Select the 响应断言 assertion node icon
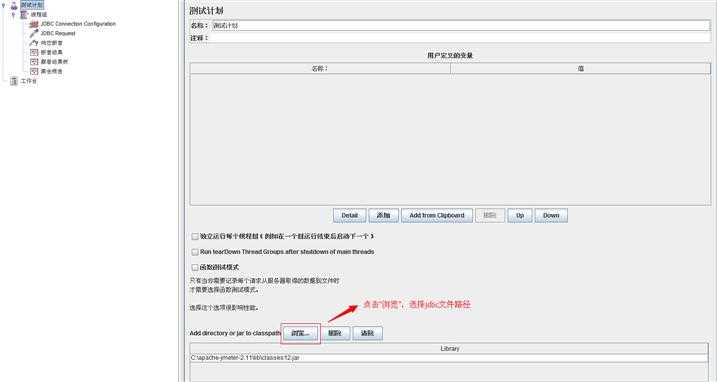Viewport: 717px width, 382px height. (x=34, y=43)
